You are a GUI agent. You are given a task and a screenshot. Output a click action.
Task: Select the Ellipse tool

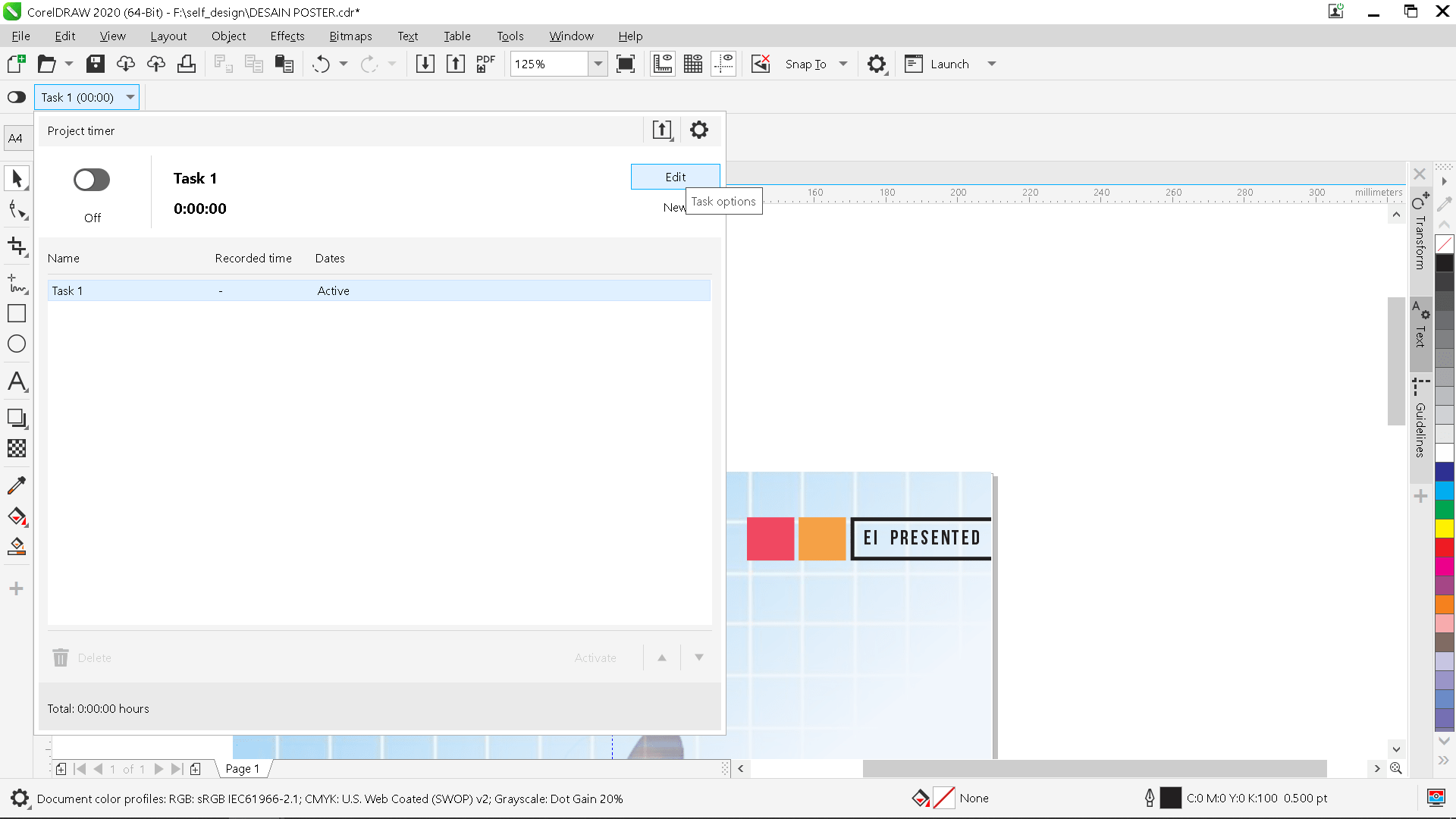(16, 344)
